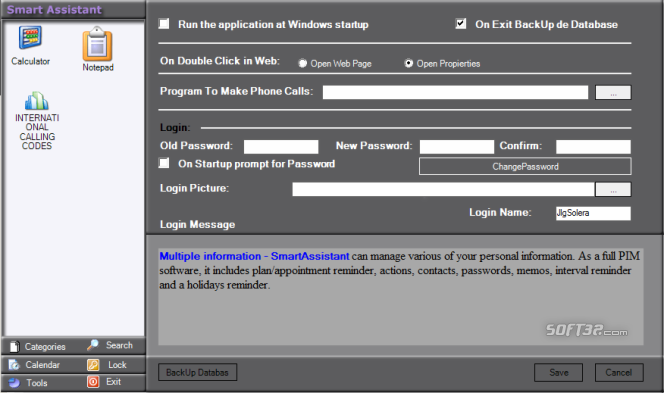
Task: Open the Notepad shortcut icon
Action: click(97, 44)
